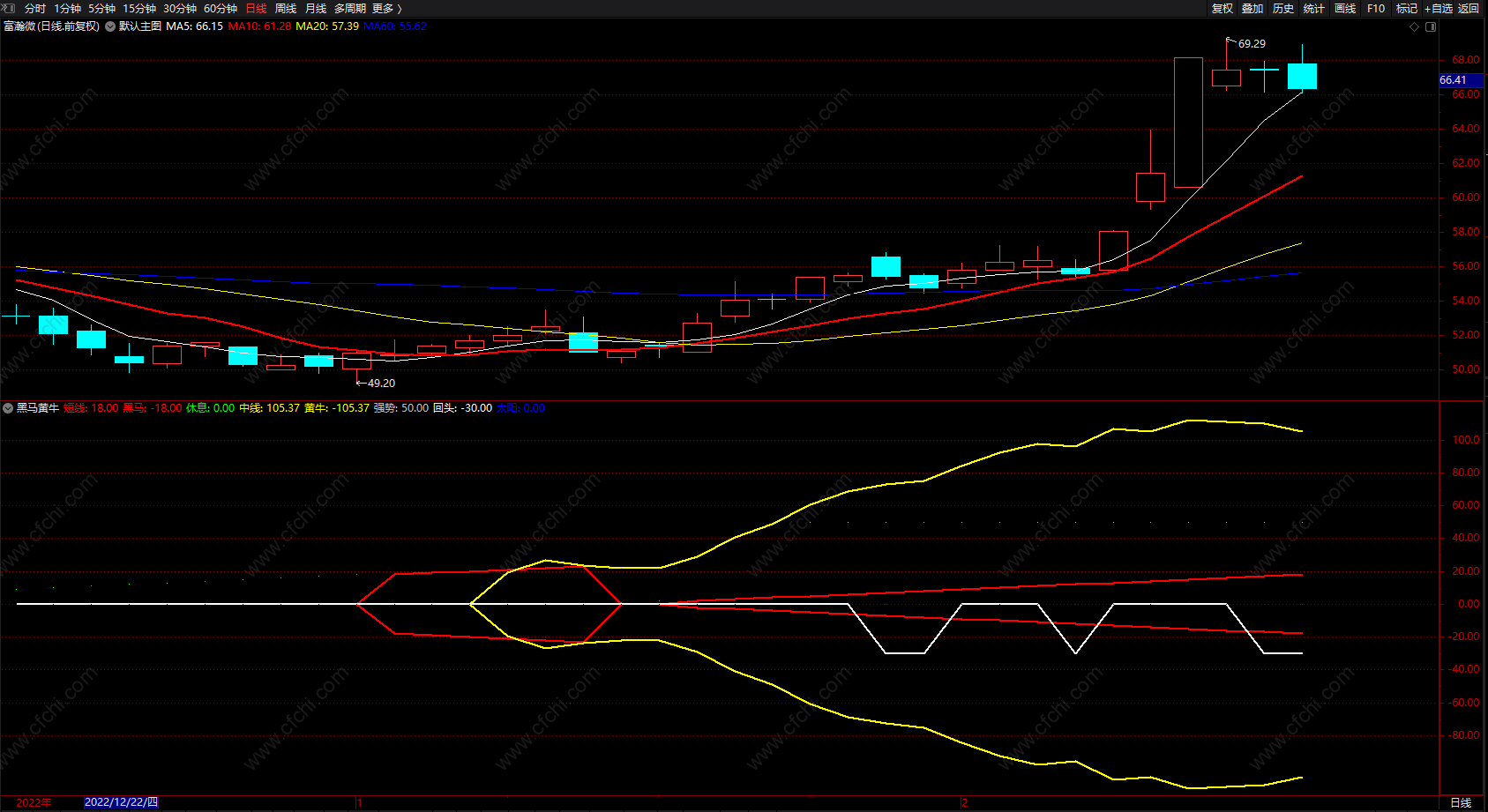1488x812 pixels.
Task: Select the 30分钟 period tab
Action: click(x=180, y=9)
